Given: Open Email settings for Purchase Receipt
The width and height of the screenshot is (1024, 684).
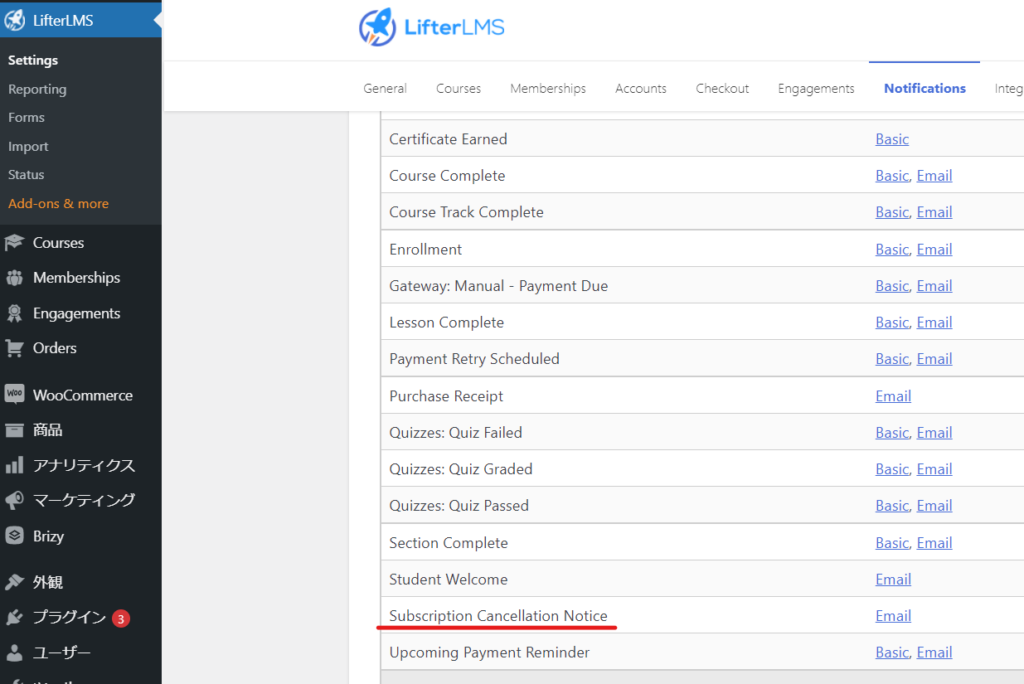Looking at the screenshot, I should [x=893, y=397].
